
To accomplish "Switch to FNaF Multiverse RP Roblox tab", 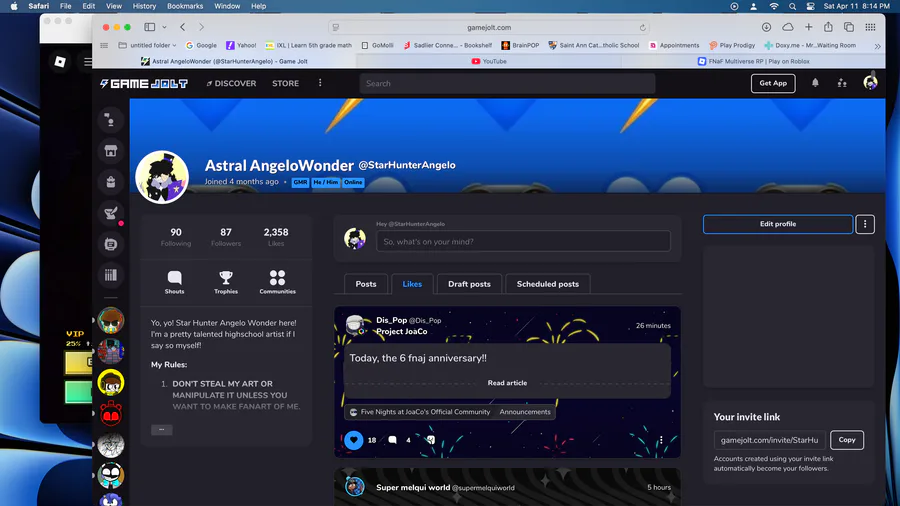I will (753, 61).
